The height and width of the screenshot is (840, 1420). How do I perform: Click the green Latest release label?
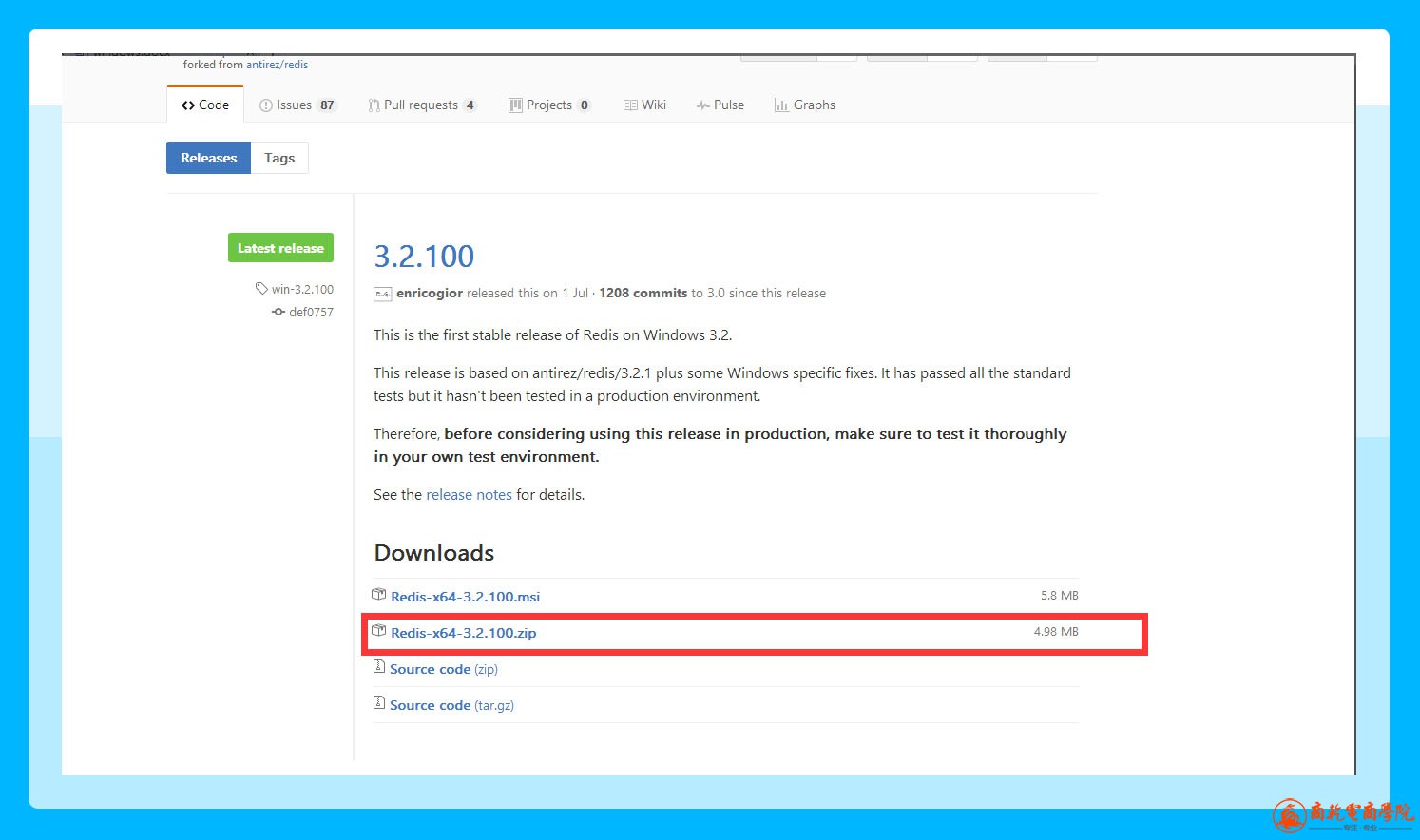(280, 248)
